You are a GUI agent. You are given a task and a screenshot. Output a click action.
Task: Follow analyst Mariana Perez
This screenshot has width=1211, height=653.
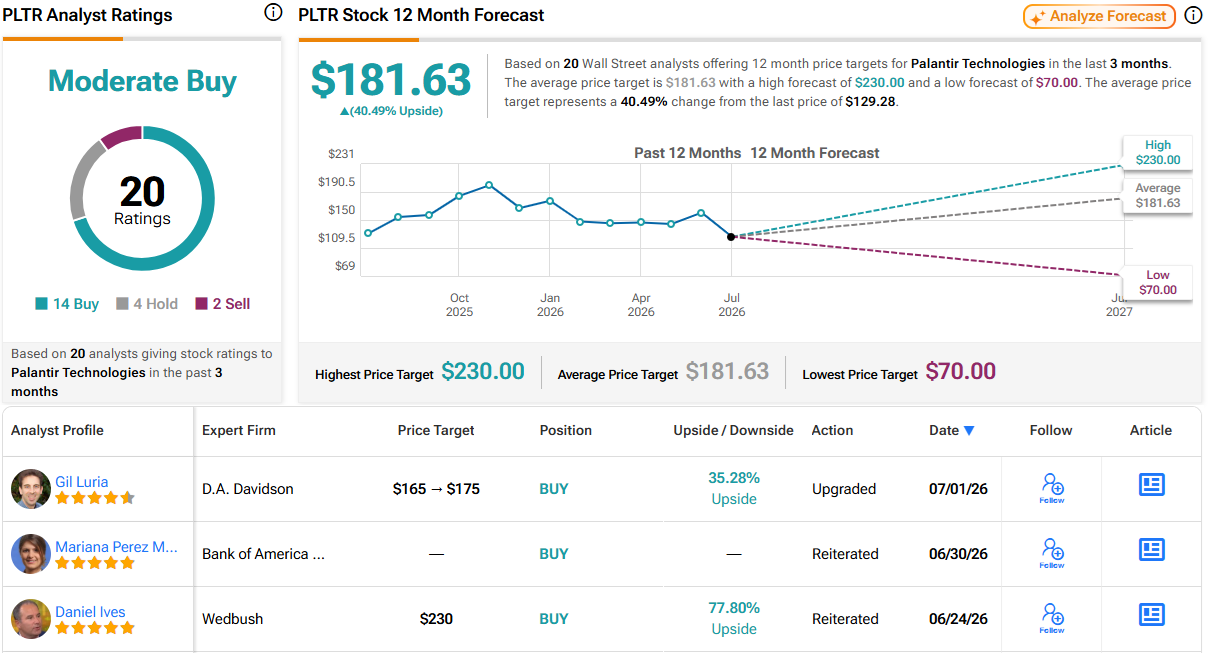[x=1052, y=554]
